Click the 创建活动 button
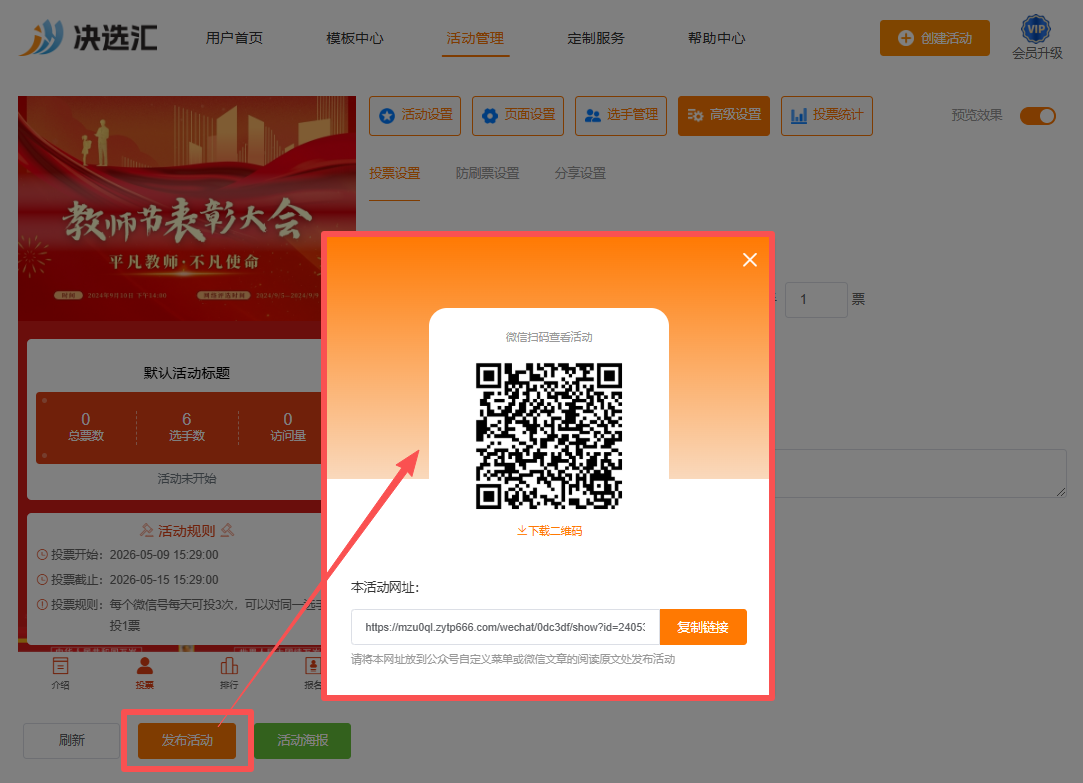The width and height of the screenshot is (1083, 783). (x=935, y=38)
